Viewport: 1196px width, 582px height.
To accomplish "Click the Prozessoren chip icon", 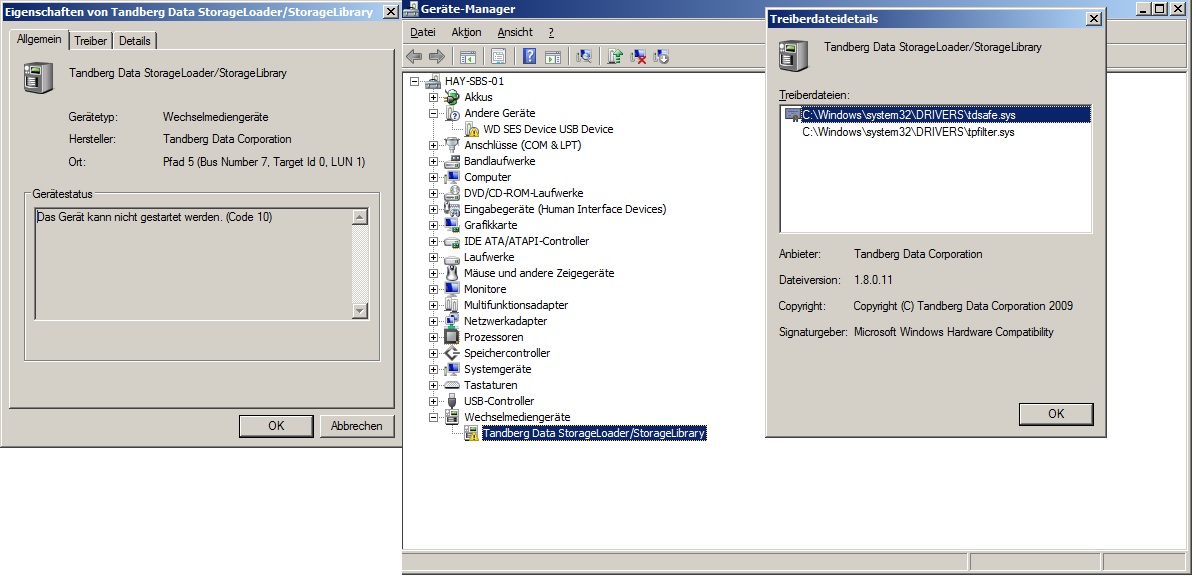I will (x=452, y=337).
